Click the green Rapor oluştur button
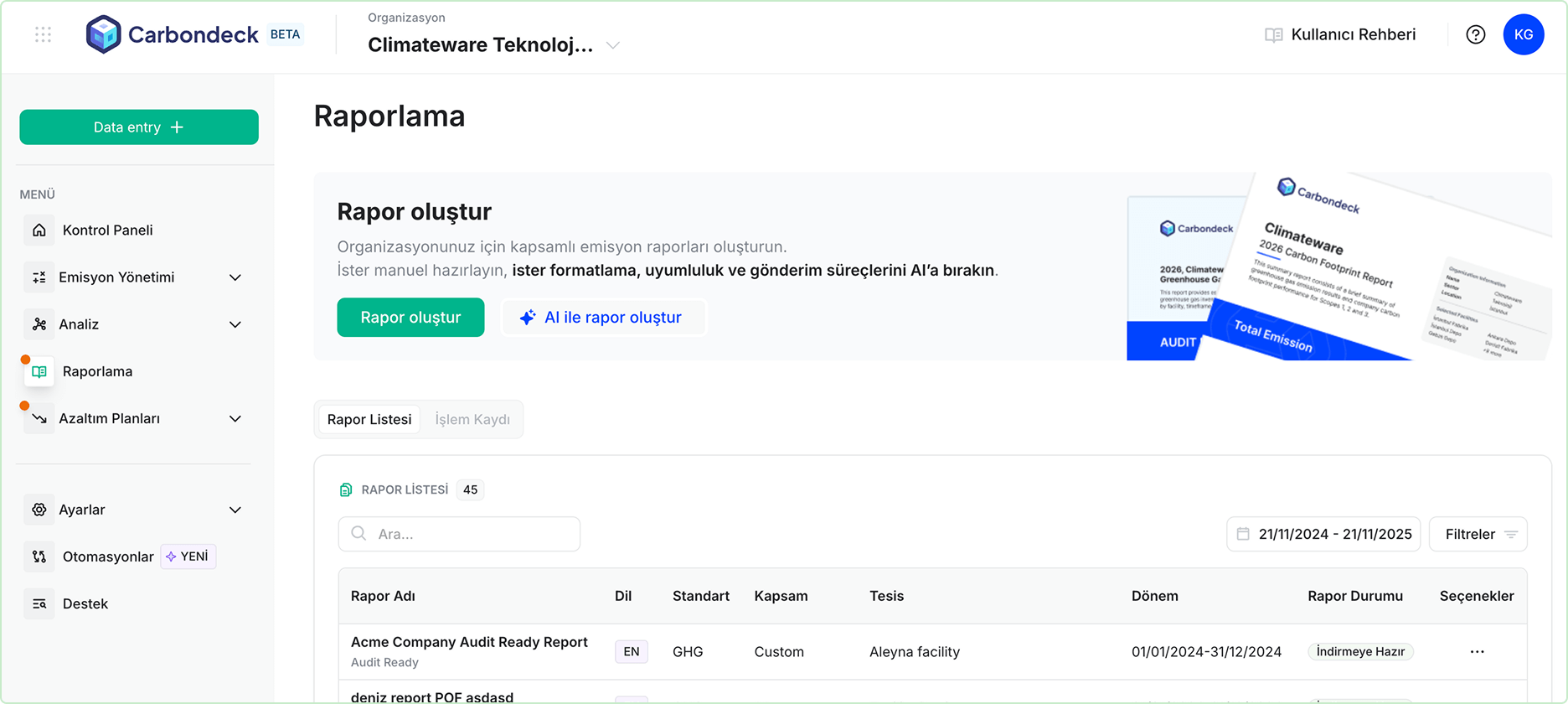Screen dimensions: 1568x704 coord(410,318)
